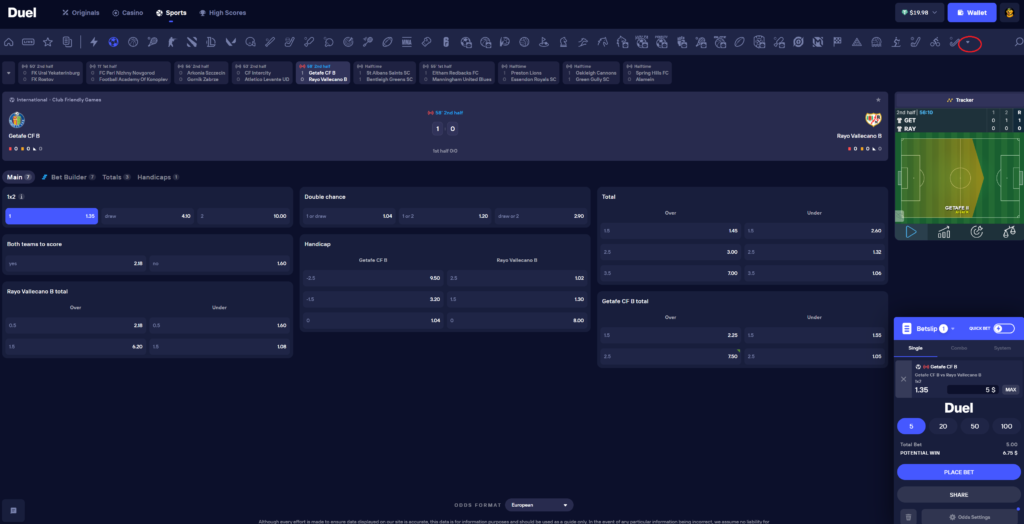
Task: Select Double chance 1 or 2 at 1.20
Action: (445, 216)
